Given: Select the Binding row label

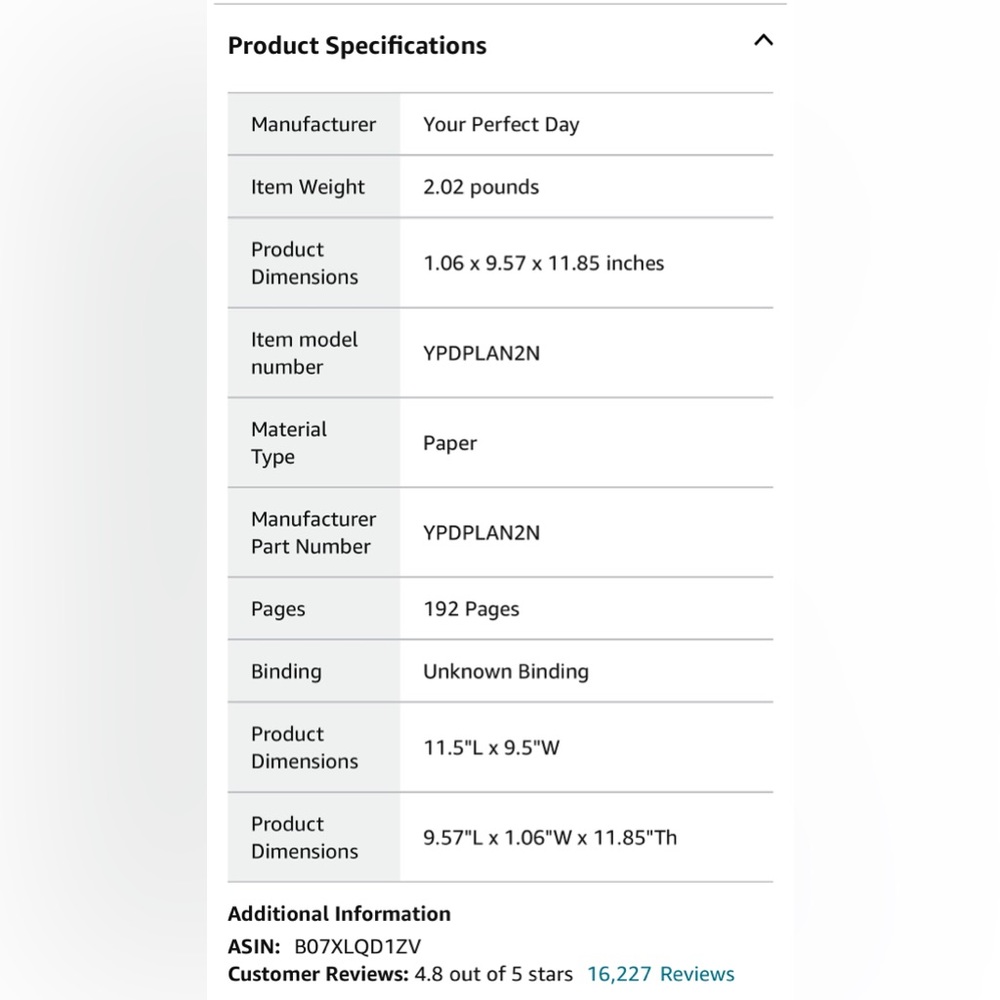Looking at the screenshot, I should pos(286,672).
